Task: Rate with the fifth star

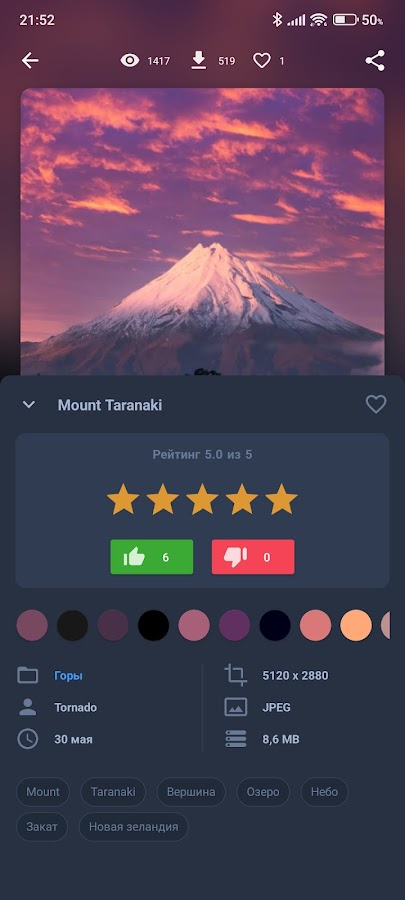Action: (x=281, y=499)
